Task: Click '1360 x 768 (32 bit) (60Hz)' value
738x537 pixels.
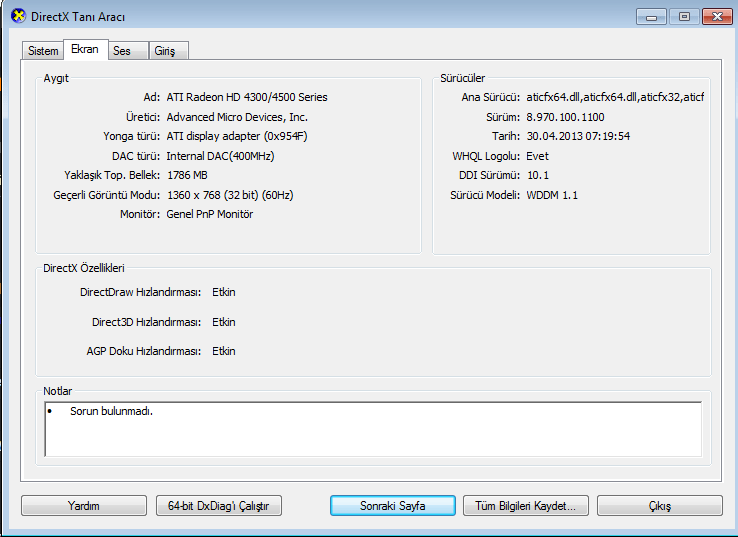Action: point(230,195)
